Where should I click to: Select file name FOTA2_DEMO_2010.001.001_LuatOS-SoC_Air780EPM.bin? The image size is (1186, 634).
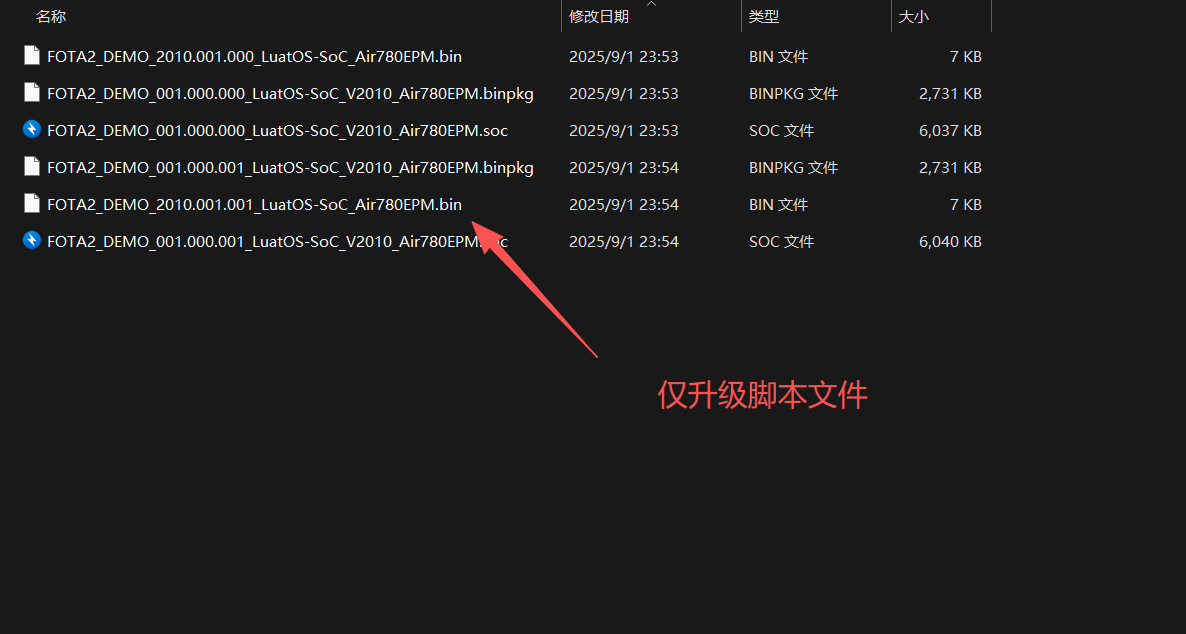pyautogui.click(x=254, y=205)
